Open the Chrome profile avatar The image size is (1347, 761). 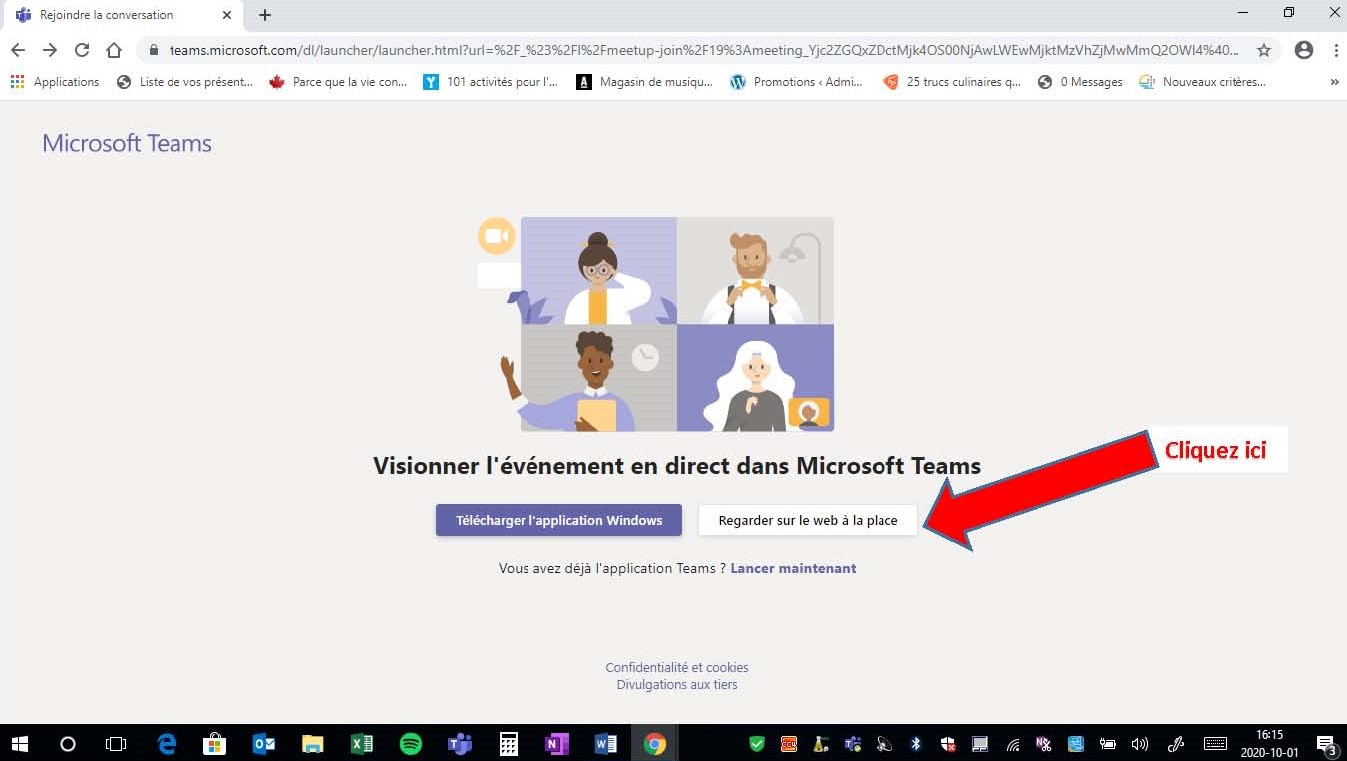point(1303,50)
